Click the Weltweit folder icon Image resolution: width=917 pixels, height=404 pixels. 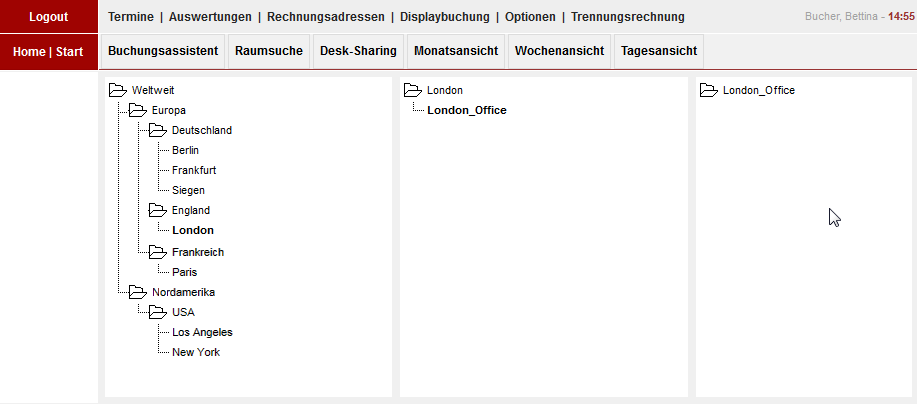coord(118,90)
